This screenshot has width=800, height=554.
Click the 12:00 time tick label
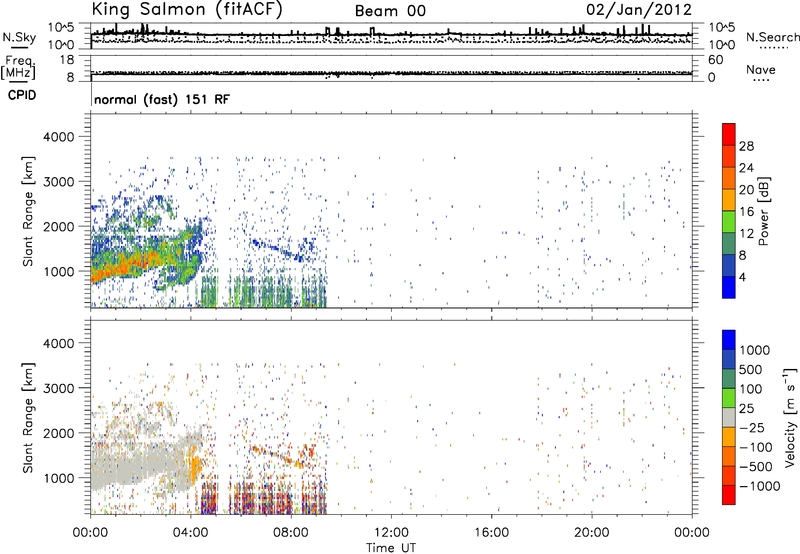click(391, 533)
